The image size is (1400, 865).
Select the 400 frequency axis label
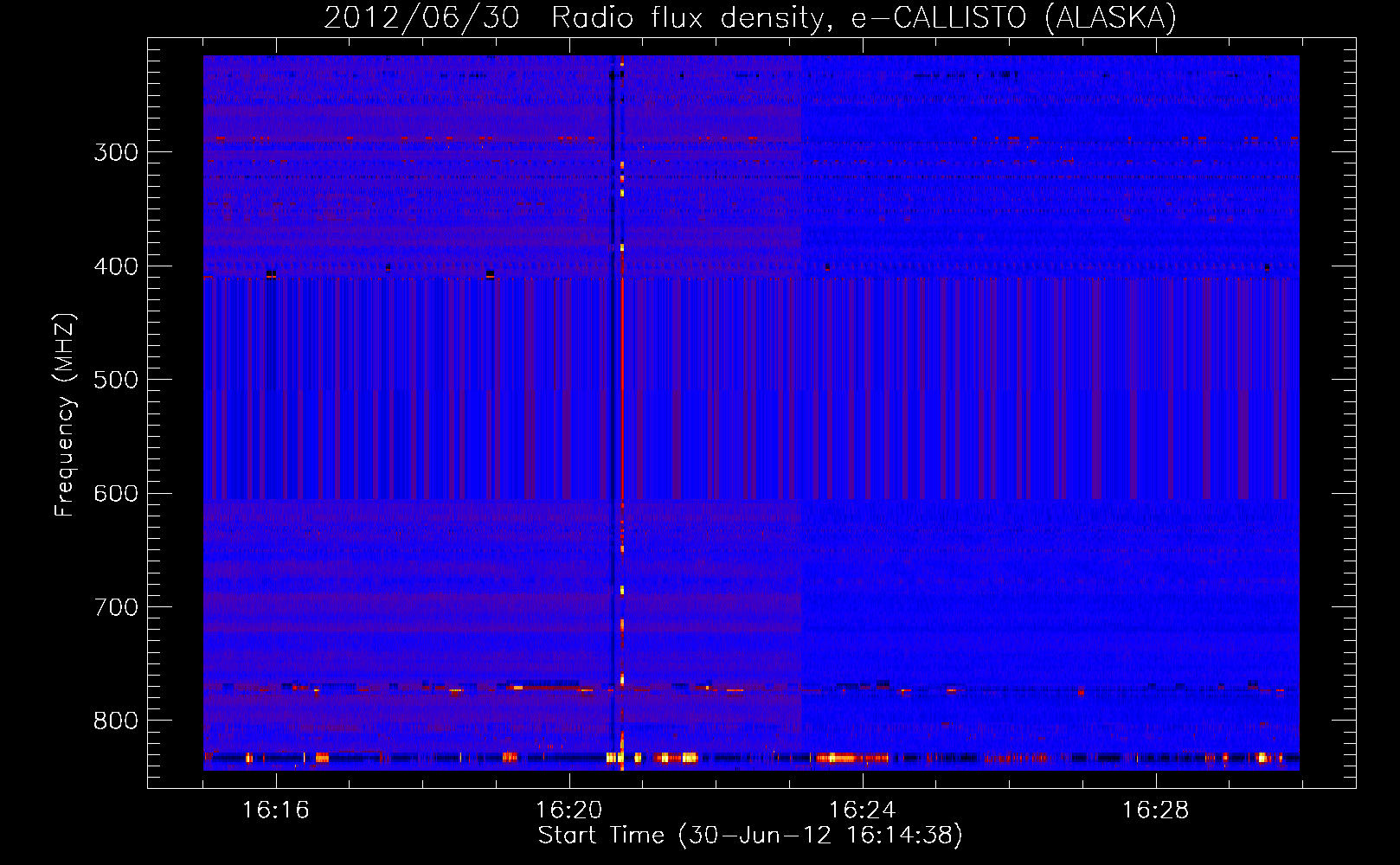[116, 266]
